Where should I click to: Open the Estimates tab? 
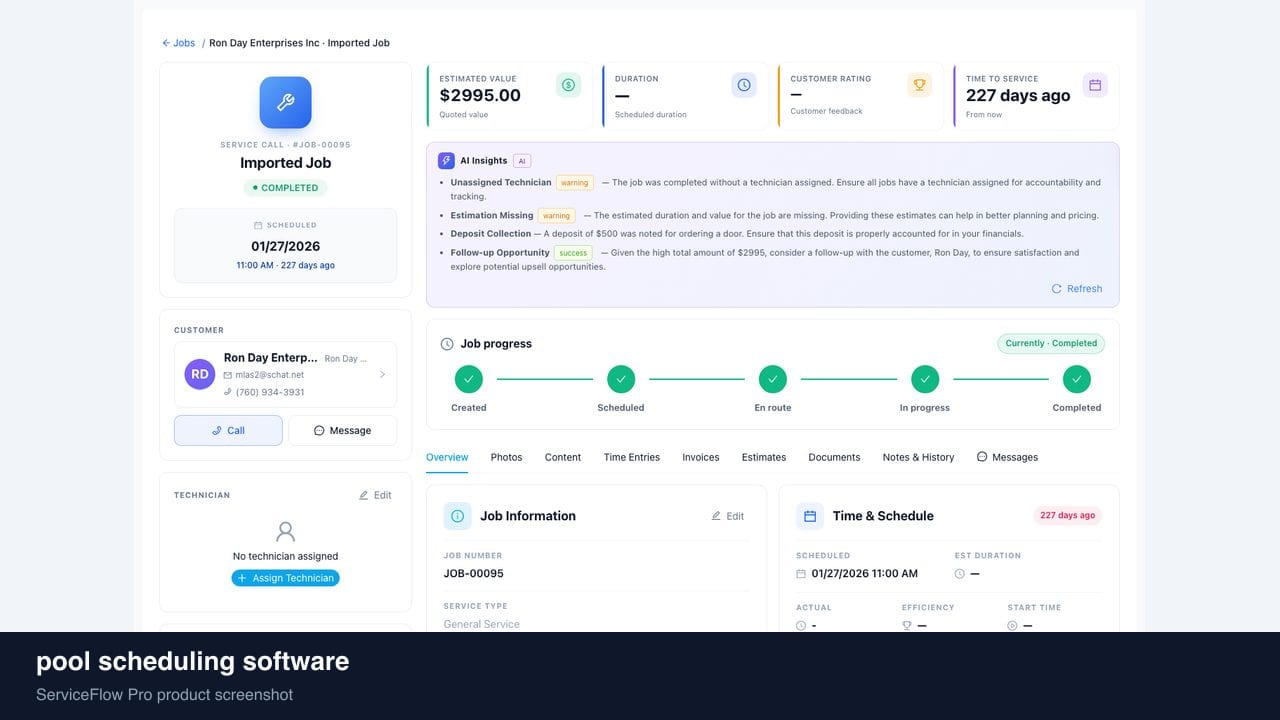(764, 457)
